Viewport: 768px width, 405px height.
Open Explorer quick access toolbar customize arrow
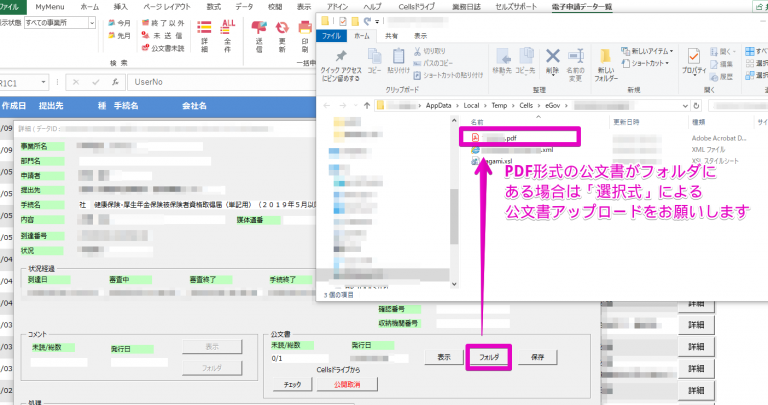(377, 22)
